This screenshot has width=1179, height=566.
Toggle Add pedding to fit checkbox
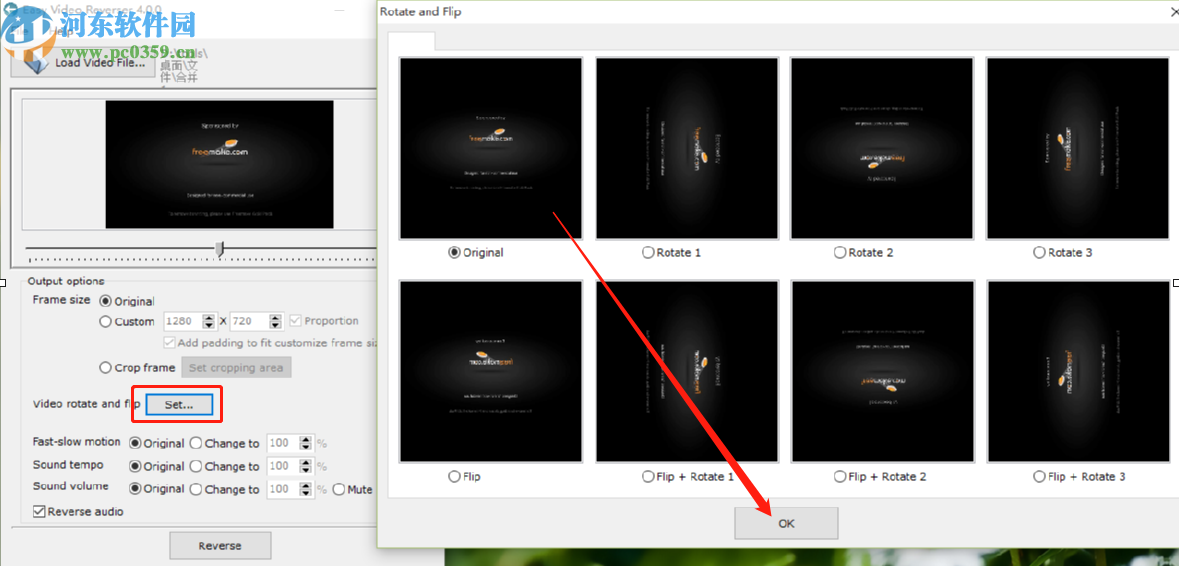tap(271, 343)
